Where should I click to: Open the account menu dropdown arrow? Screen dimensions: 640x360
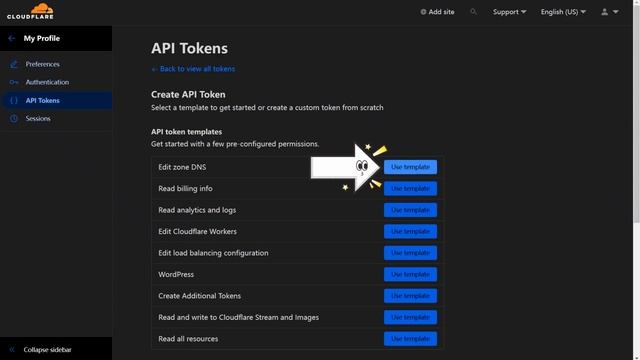[x=616, y=12]
